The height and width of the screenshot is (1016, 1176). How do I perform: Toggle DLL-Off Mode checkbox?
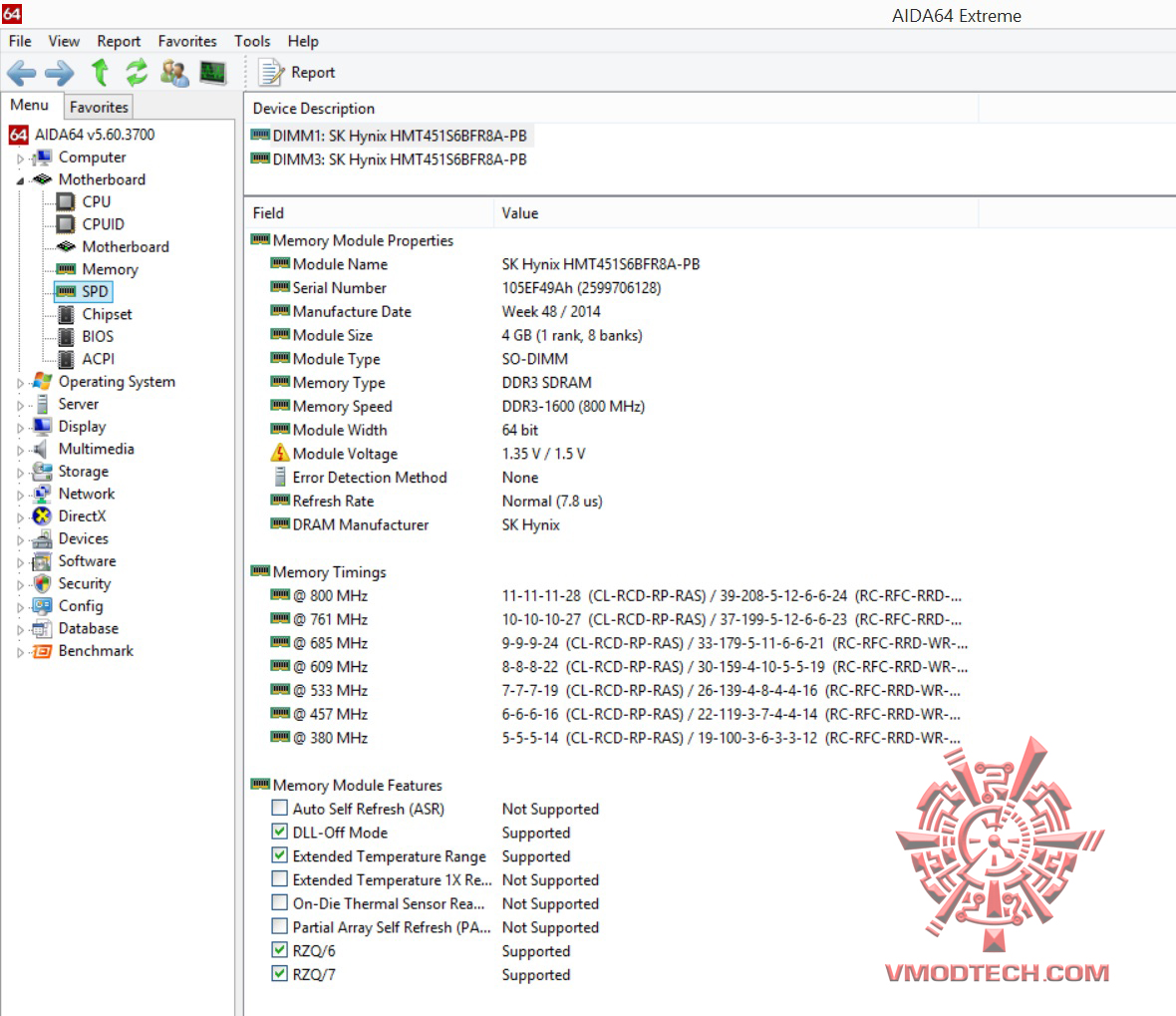[279, 832]
